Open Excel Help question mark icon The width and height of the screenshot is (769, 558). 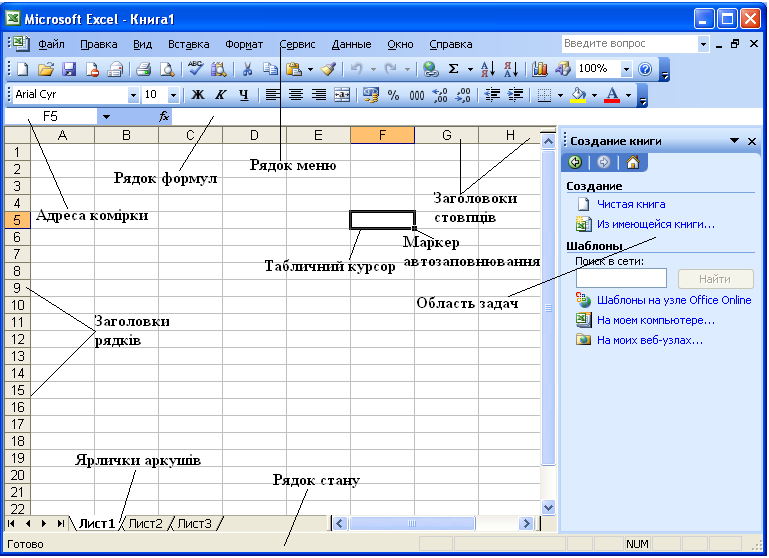tap(645, 69)
